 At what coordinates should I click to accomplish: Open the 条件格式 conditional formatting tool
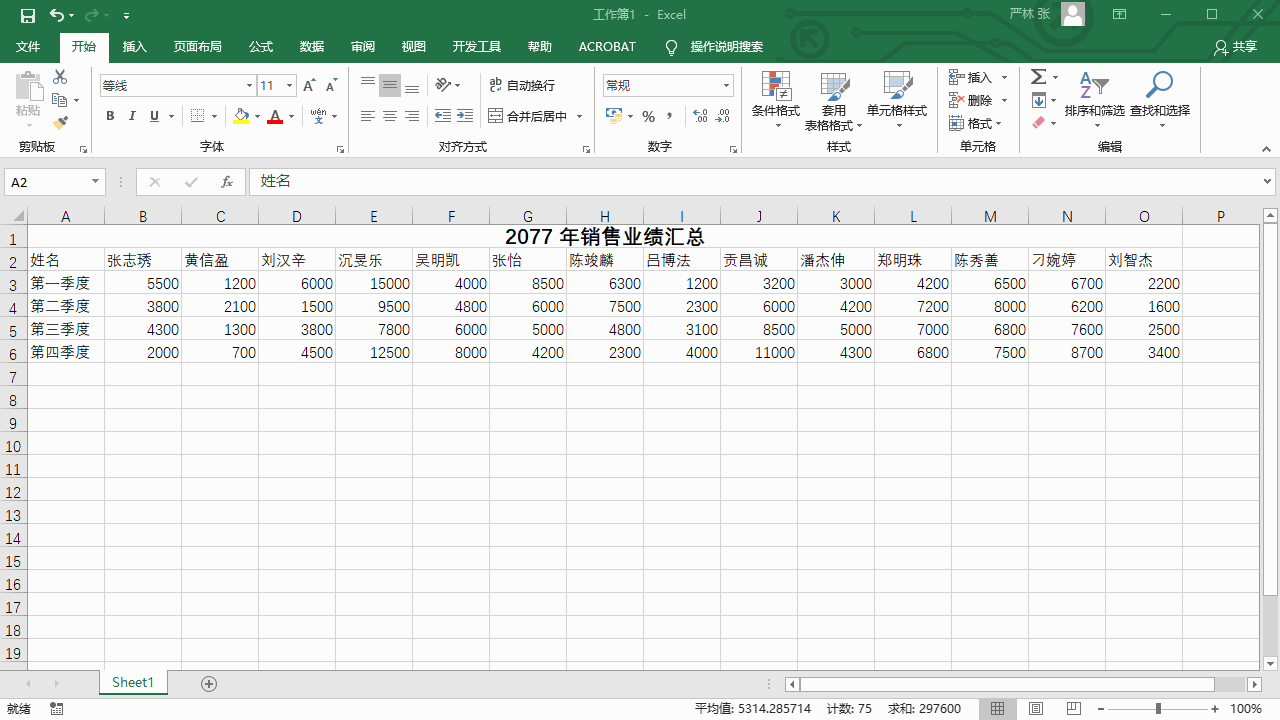(x=776, y=100)
